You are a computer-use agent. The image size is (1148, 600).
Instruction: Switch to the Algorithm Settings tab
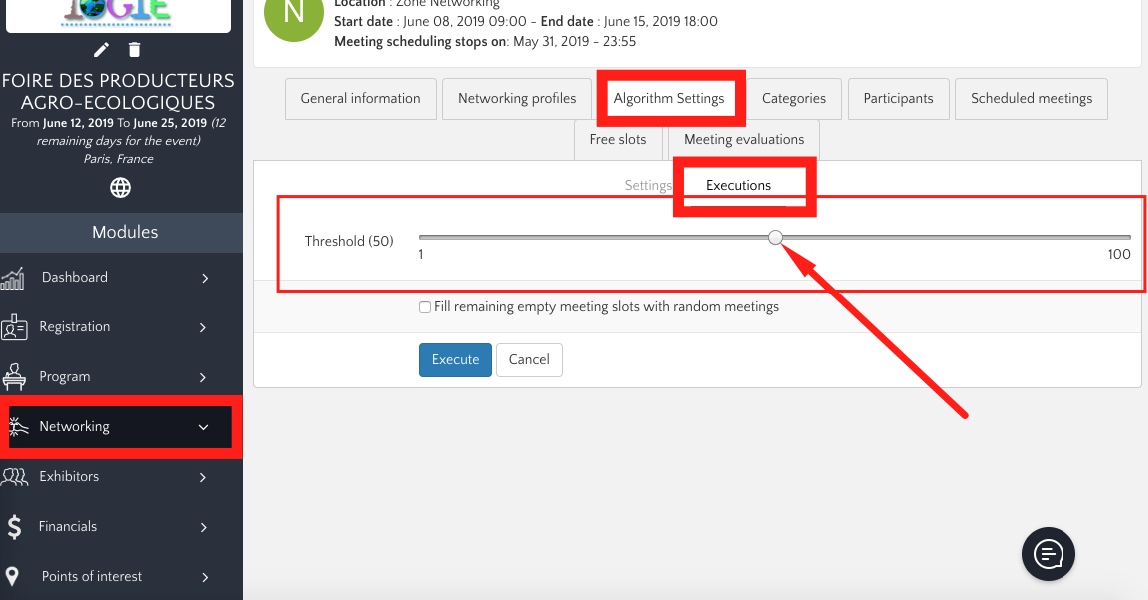[669, 98]
